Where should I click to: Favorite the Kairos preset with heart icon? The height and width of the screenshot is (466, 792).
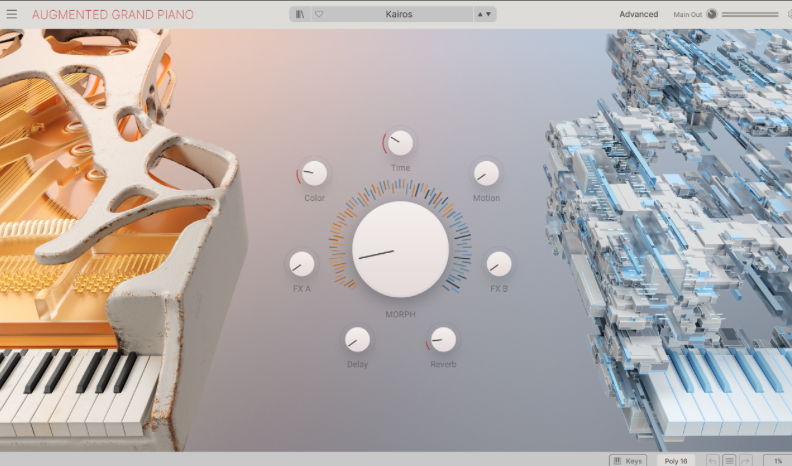point(319,14)
